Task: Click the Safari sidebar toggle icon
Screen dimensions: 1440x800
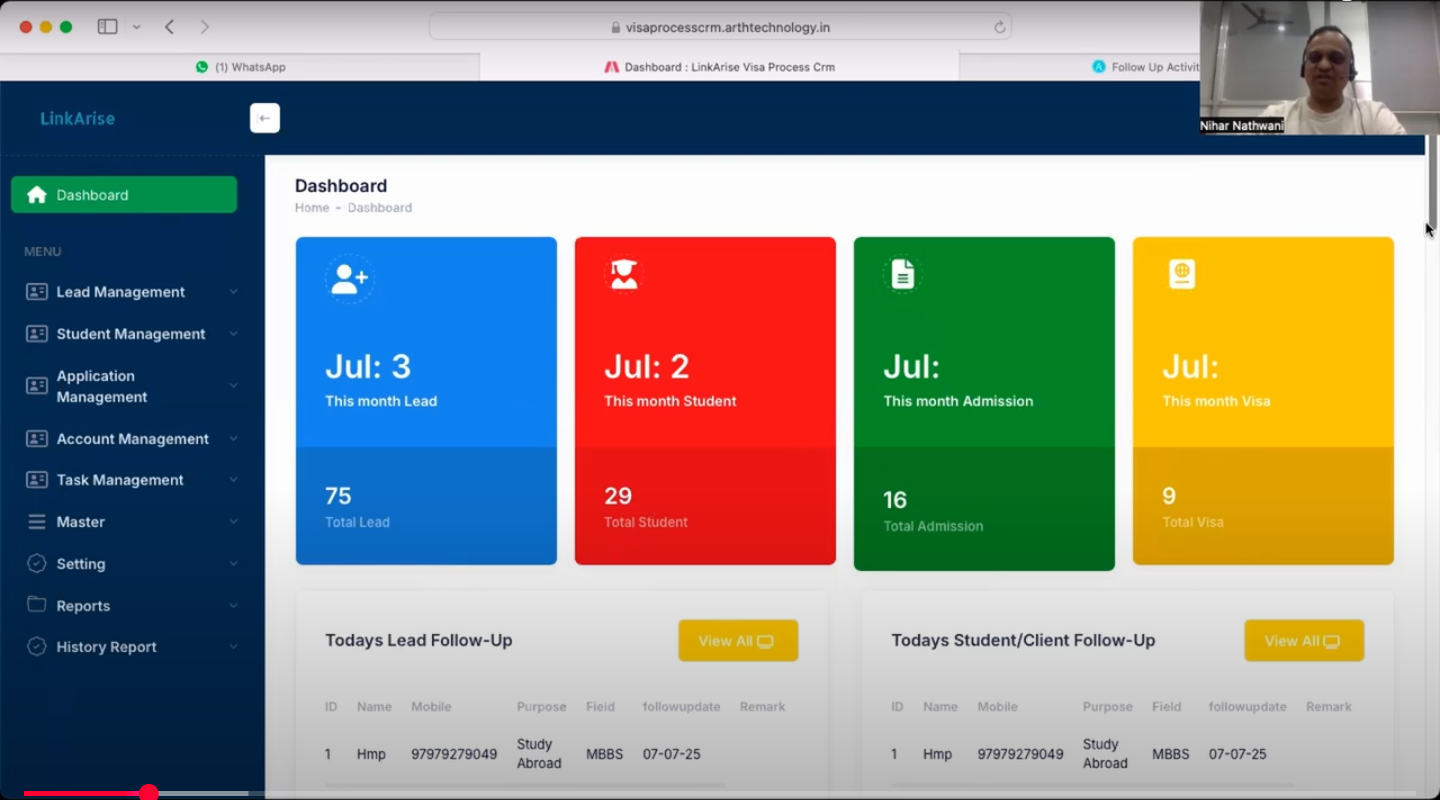Action: coord(107,27)
